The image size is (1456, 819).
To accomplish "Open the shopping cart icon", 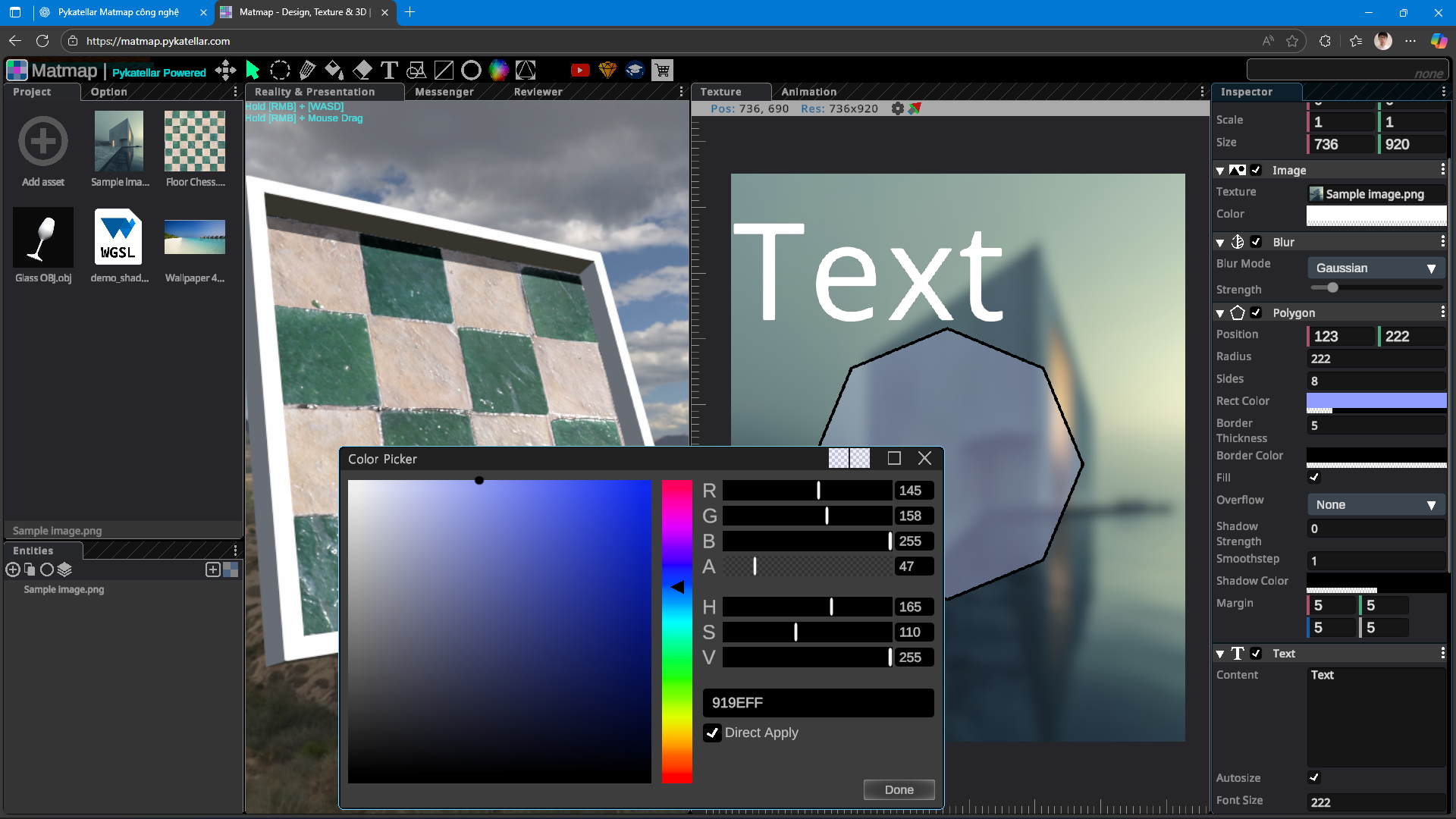I will [662, 71].
